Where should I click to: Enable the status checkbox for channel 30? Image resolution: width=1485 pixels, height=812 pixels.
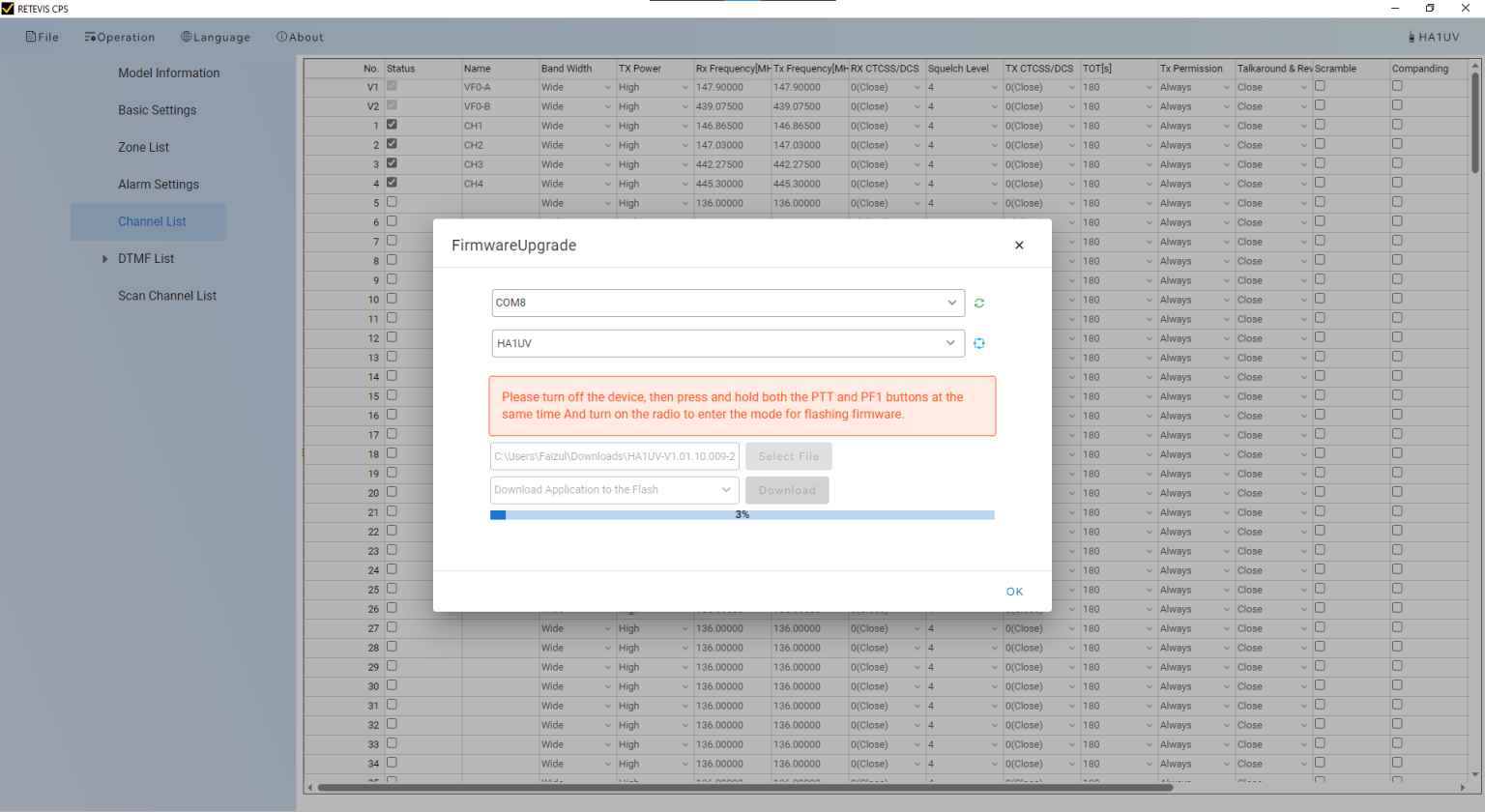tap(392, 685)
